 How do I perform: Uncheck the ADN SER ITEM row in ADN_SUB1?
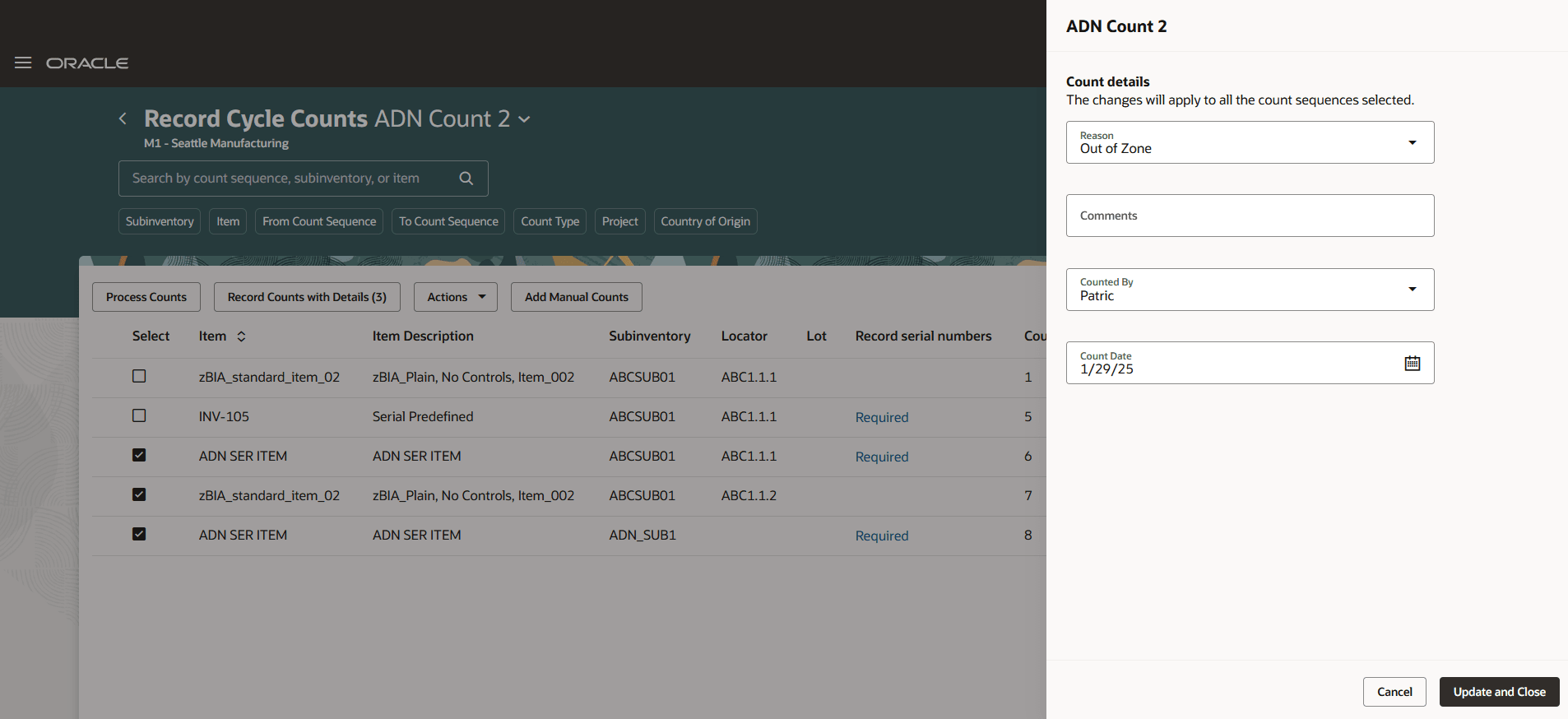point(139,534)
